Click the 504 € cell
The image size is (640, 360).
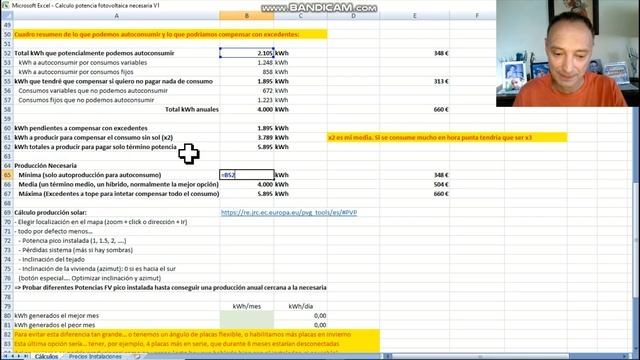pyautogui.click(x=414, y=184)
